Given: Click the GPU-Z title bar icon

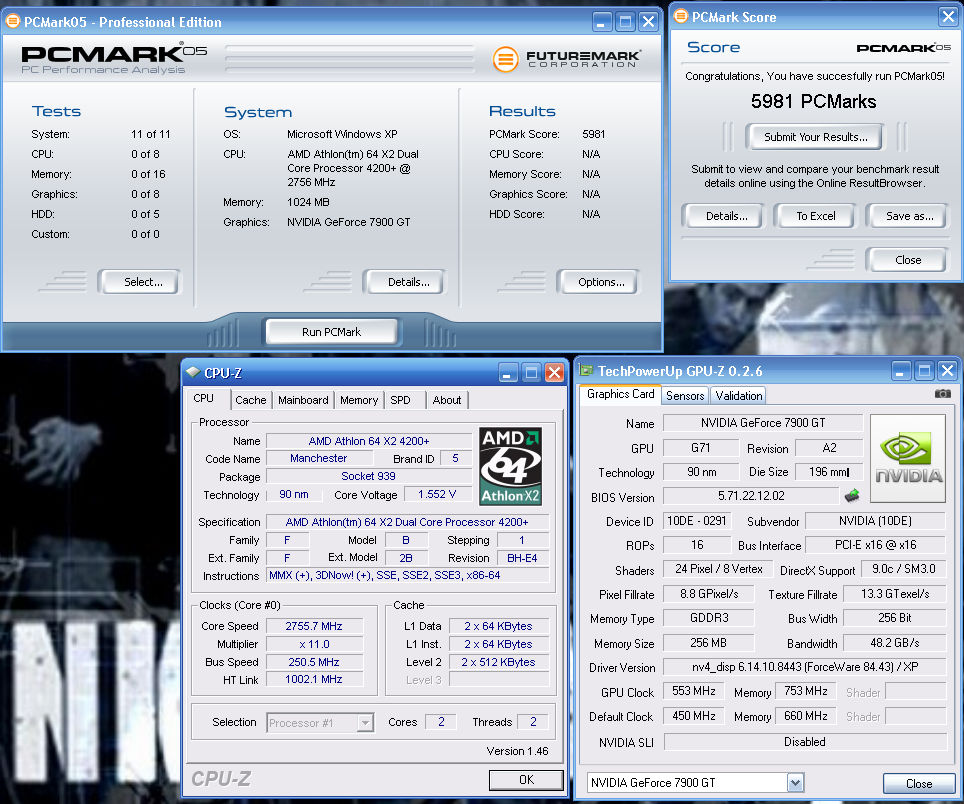Looking at the screenshot, I should click(x=587, y=371).
